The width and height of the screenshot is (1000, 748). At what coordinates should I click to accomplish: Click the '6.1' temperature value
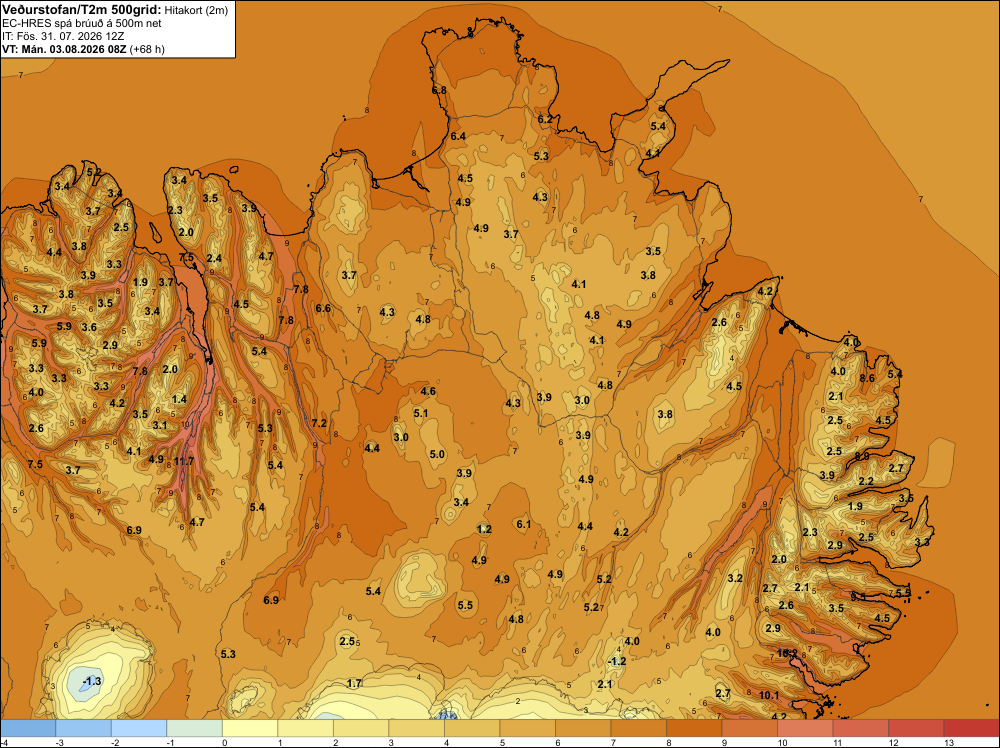(524, 524)
